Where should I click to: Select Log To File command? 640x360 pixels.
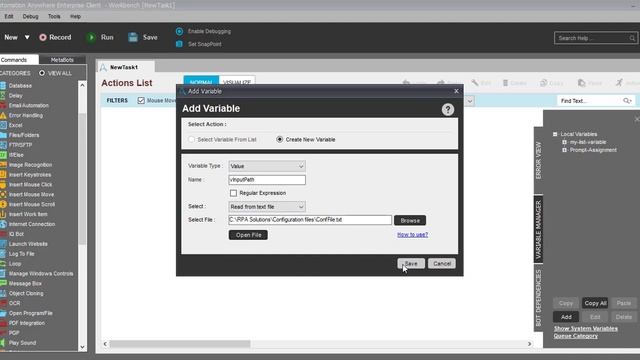click(21, 254)
